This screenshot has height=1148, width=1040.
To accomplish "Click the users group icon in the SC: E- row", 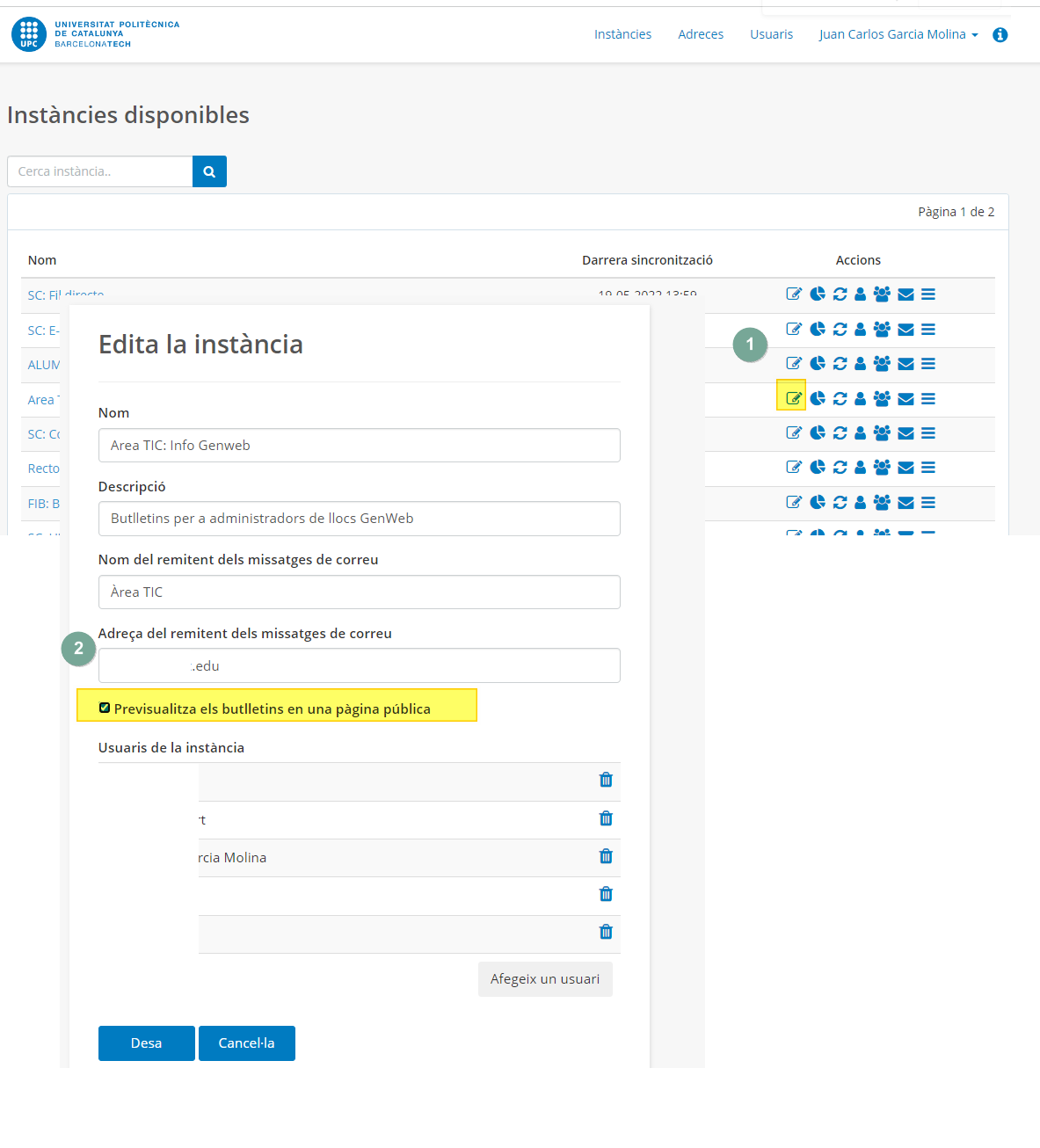I will tap(882, 330).
